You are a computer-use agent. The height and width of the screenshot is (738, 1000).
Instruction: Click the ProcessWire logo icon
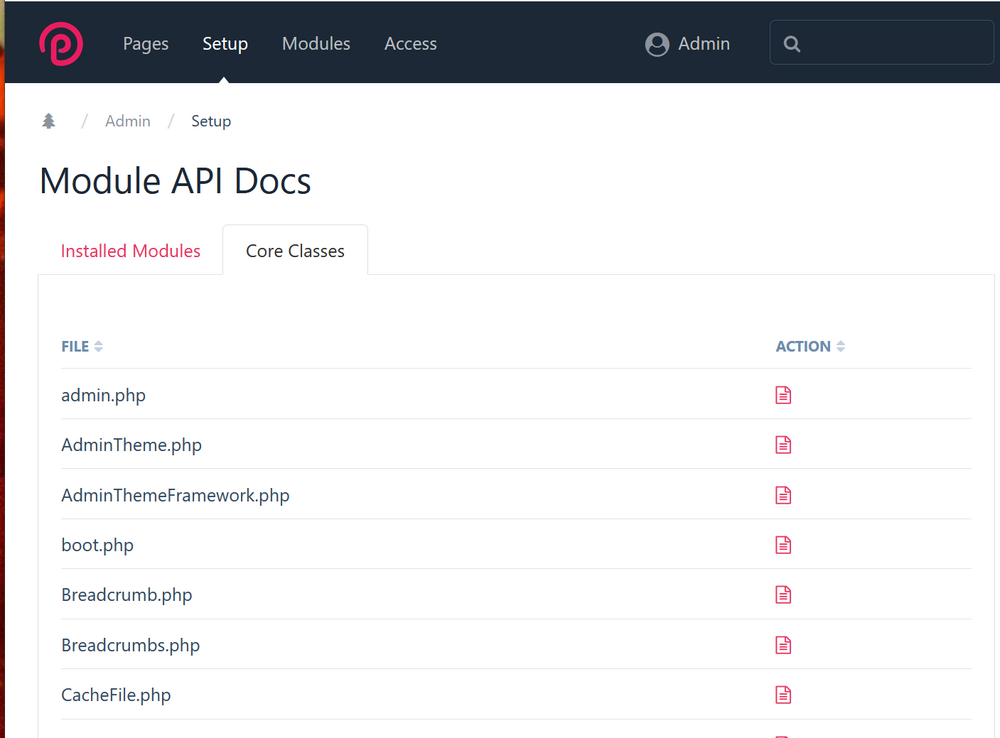tap(60, 44)
